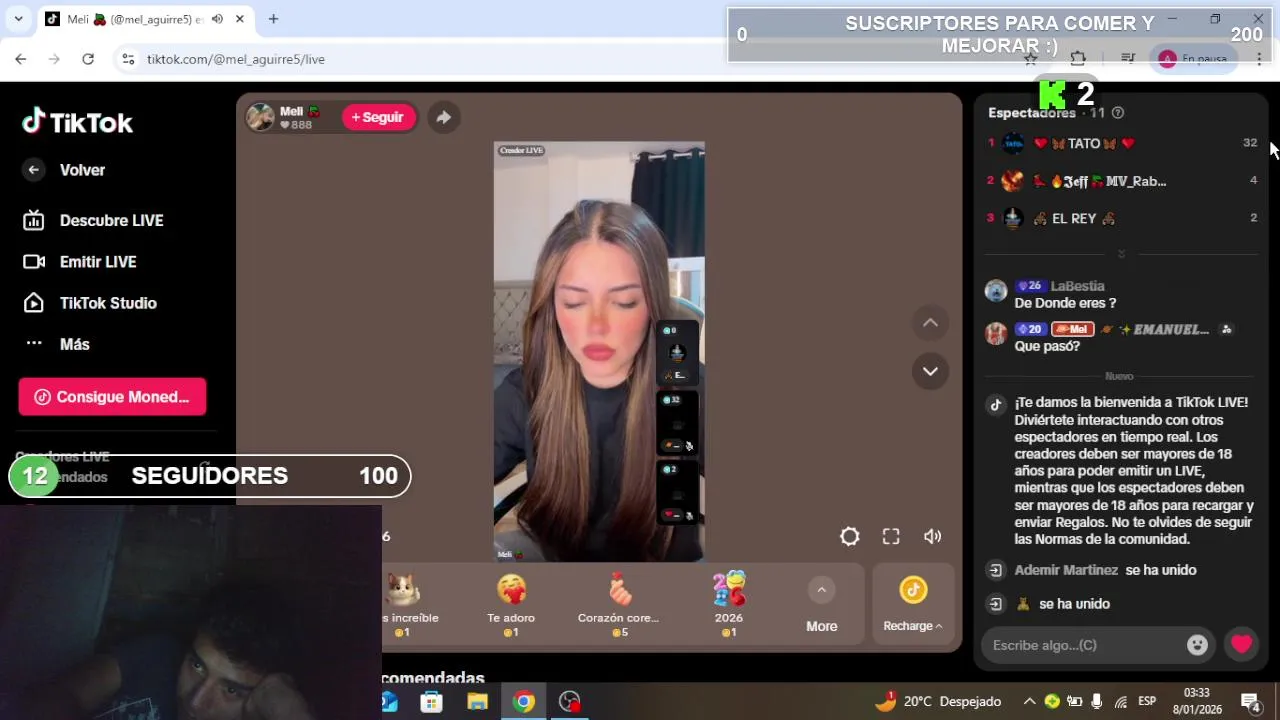
Task: Open Descubre LIVE in sidebar
Action: [93, 220]
